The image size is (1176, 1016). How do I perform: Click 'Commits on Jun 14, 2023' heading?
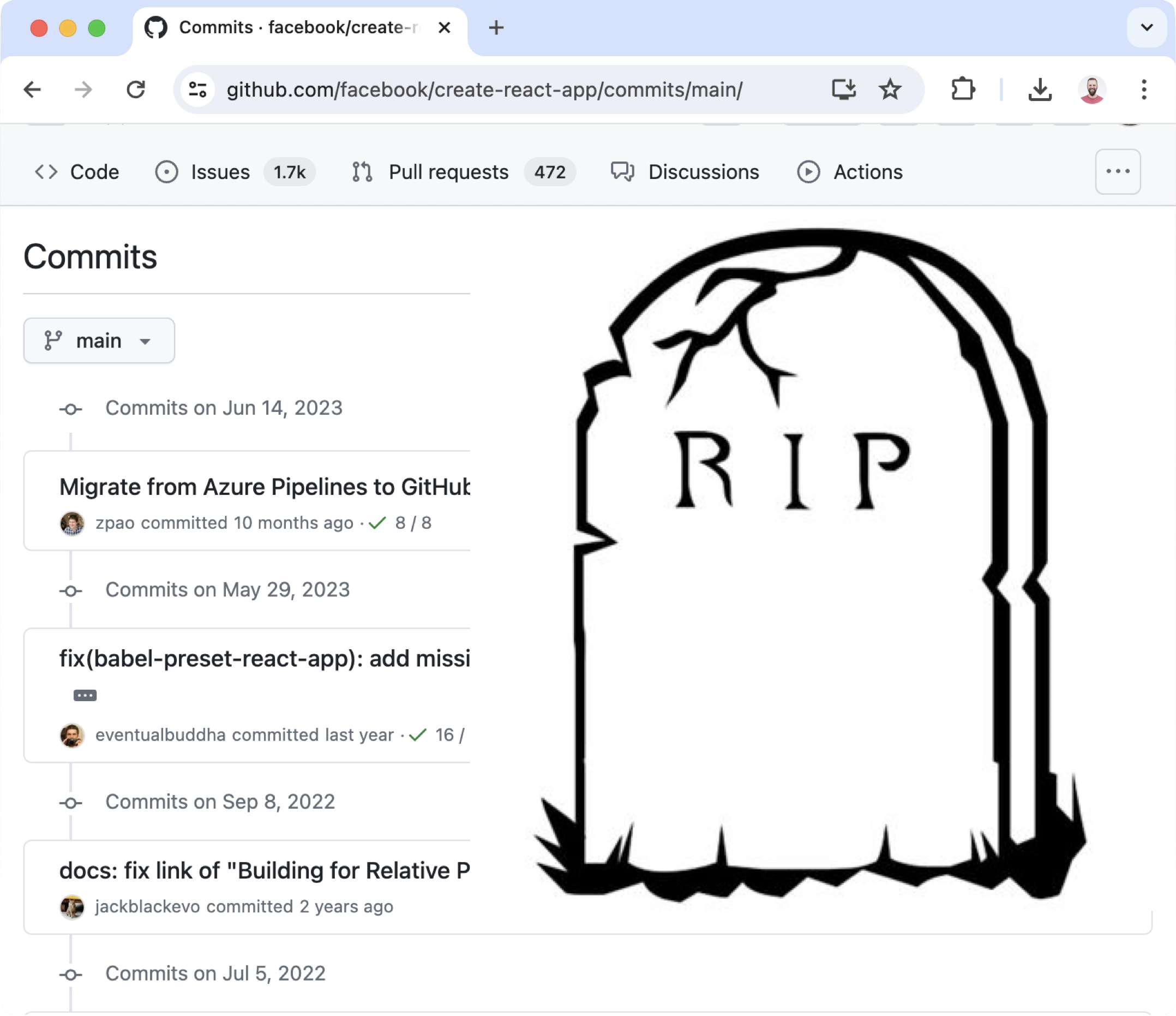tap(224, 408)
